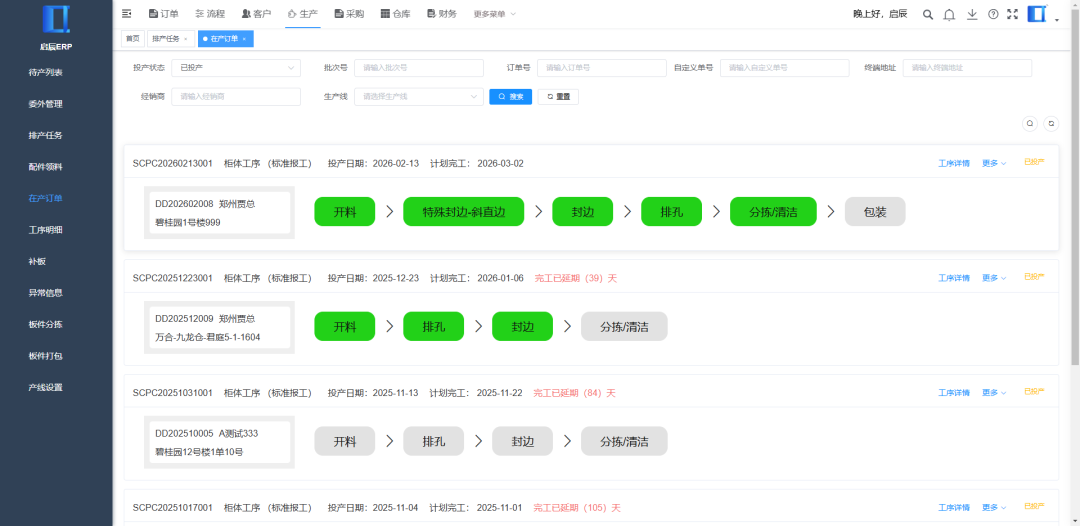Click grey 开料 step of DD202510005

[x=344, y=441]
